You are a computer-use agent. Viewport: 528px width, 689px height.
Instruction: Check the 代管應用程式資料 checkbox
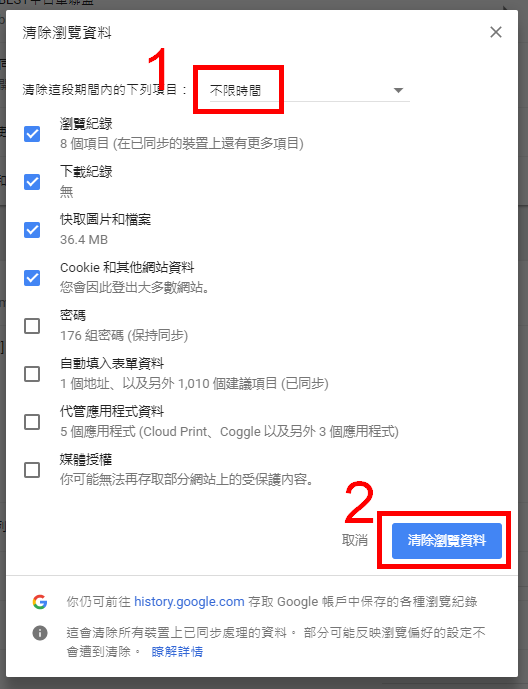tap(32, 422)
